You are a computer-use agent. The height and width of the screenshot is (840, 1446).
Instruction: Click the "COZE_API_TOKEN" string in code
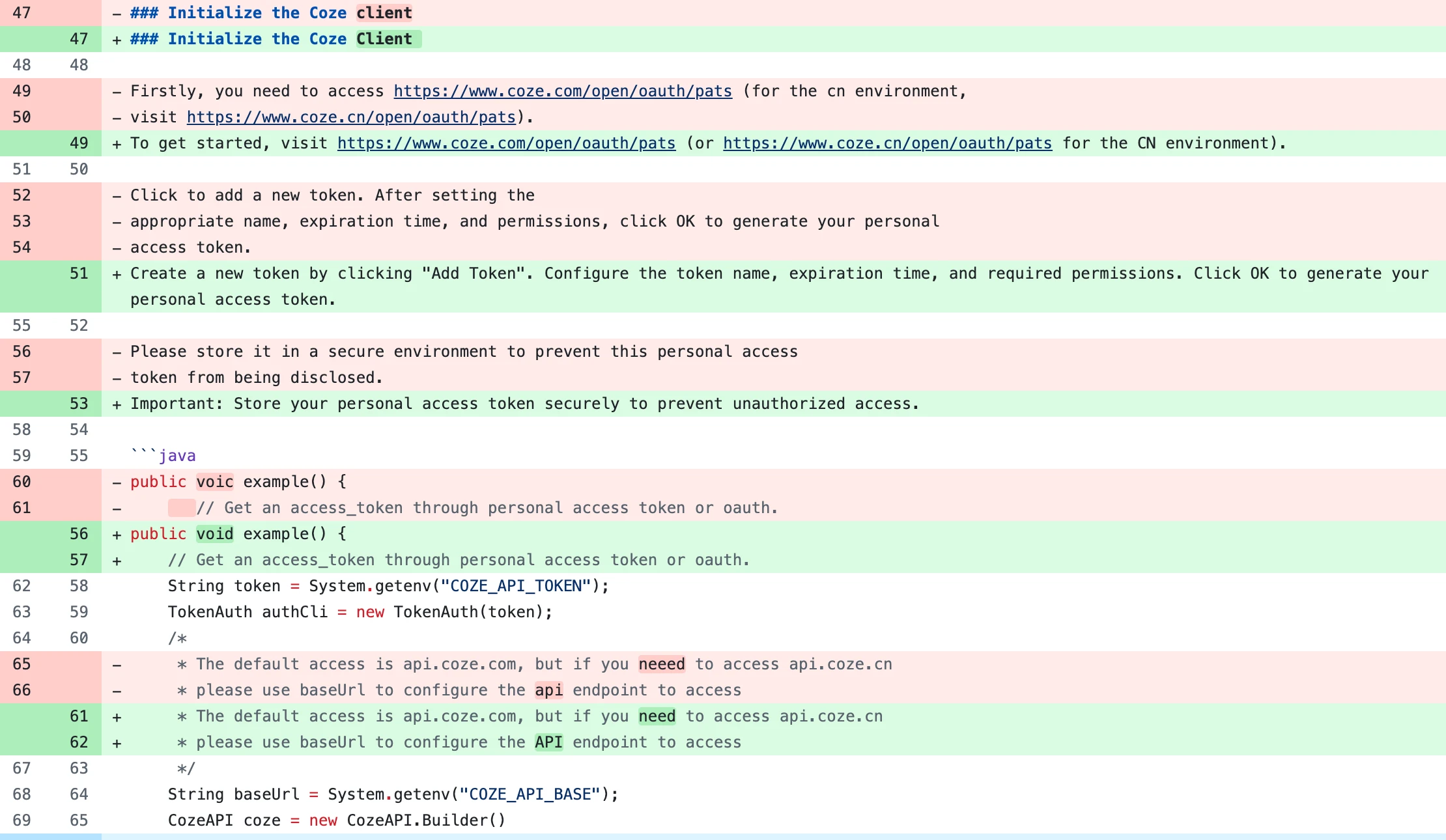pyautogui.click(x=516, y=586)
